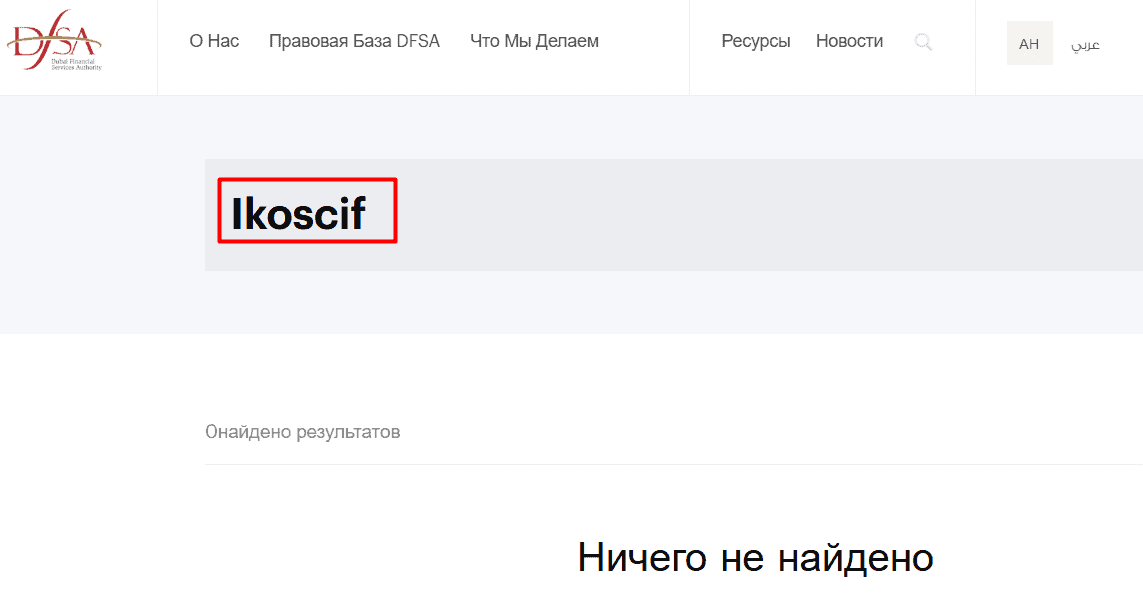Click the navigation bar divider near Ресурсы
This screenshot has height=597, width=1143.
pos(689,47)
